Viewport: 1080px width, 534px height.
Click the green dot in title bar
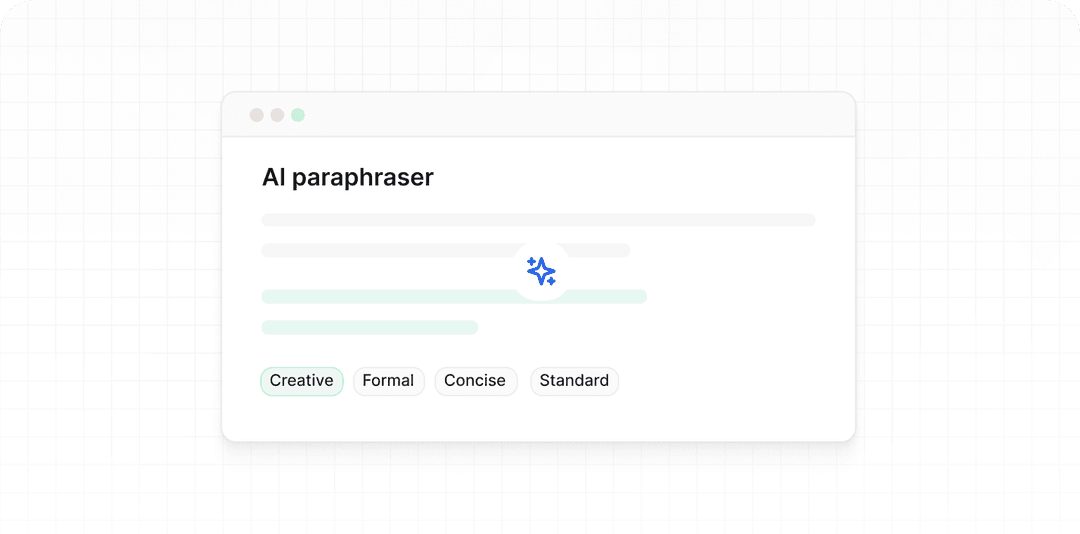click(298, 115)
